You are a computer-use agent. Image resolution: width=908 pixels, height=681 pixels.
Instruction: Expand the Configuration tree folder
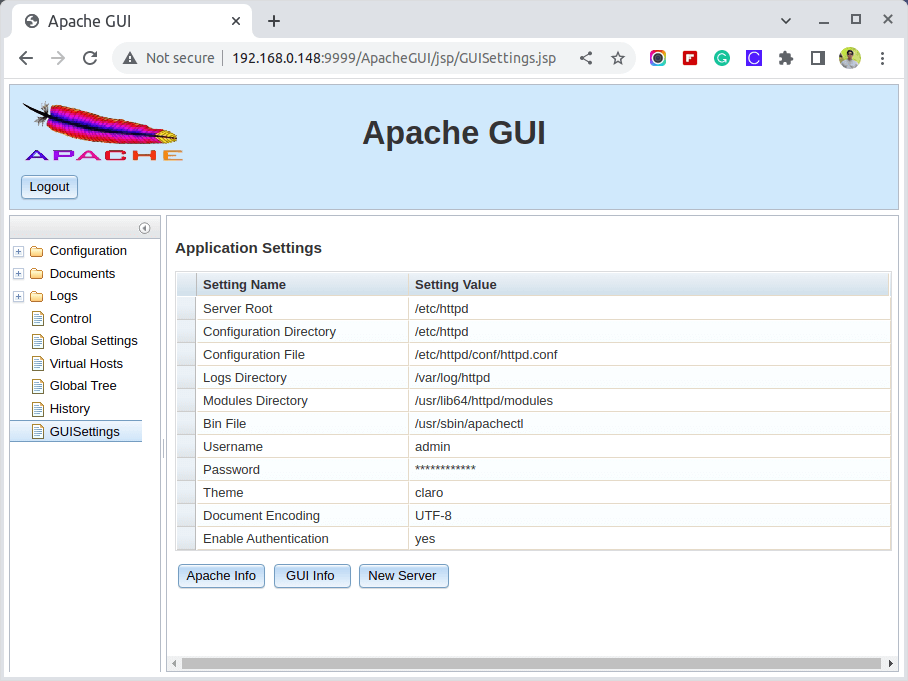pos(18,251)
